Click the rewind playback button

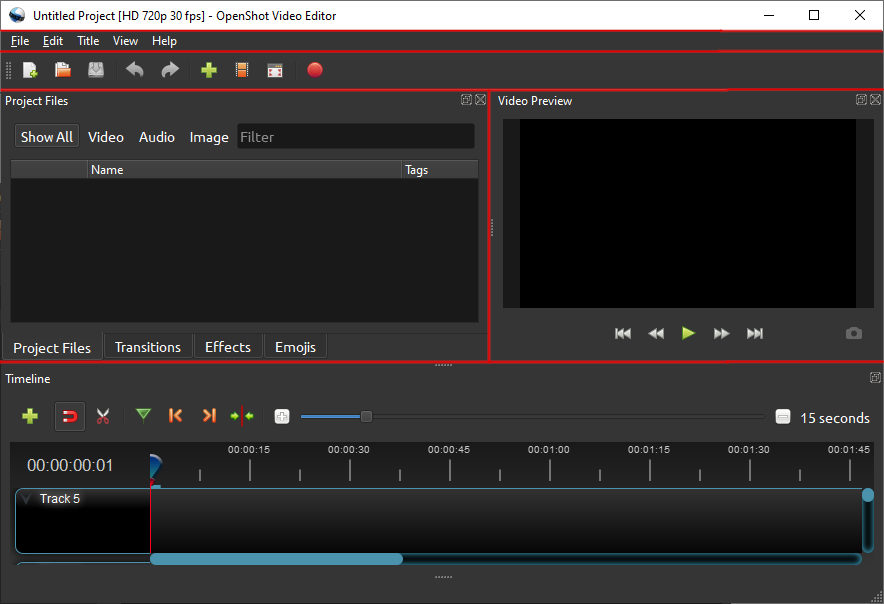point(656,333)
